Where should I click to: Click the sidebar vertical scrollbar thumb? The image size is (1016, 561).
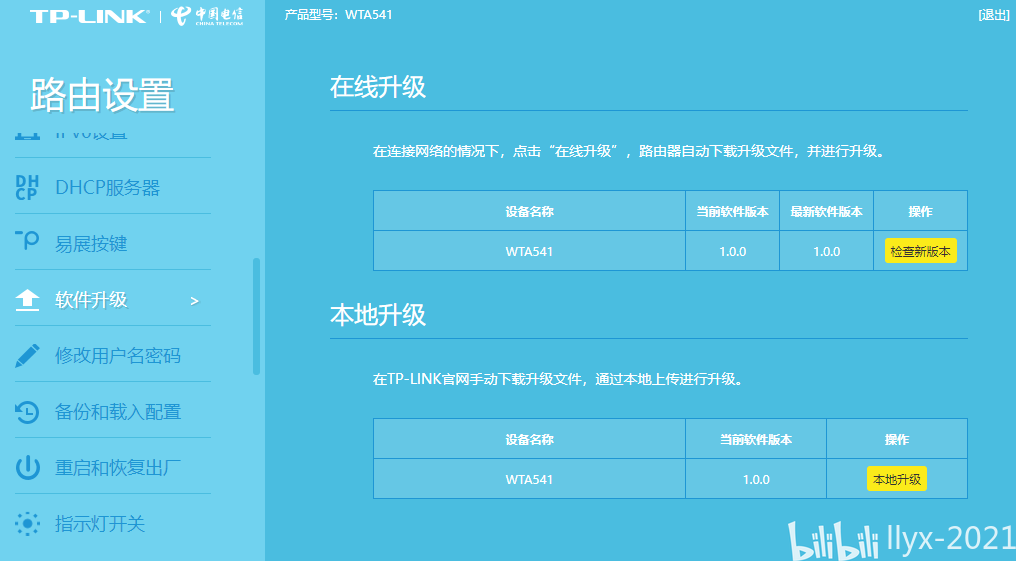257,316
